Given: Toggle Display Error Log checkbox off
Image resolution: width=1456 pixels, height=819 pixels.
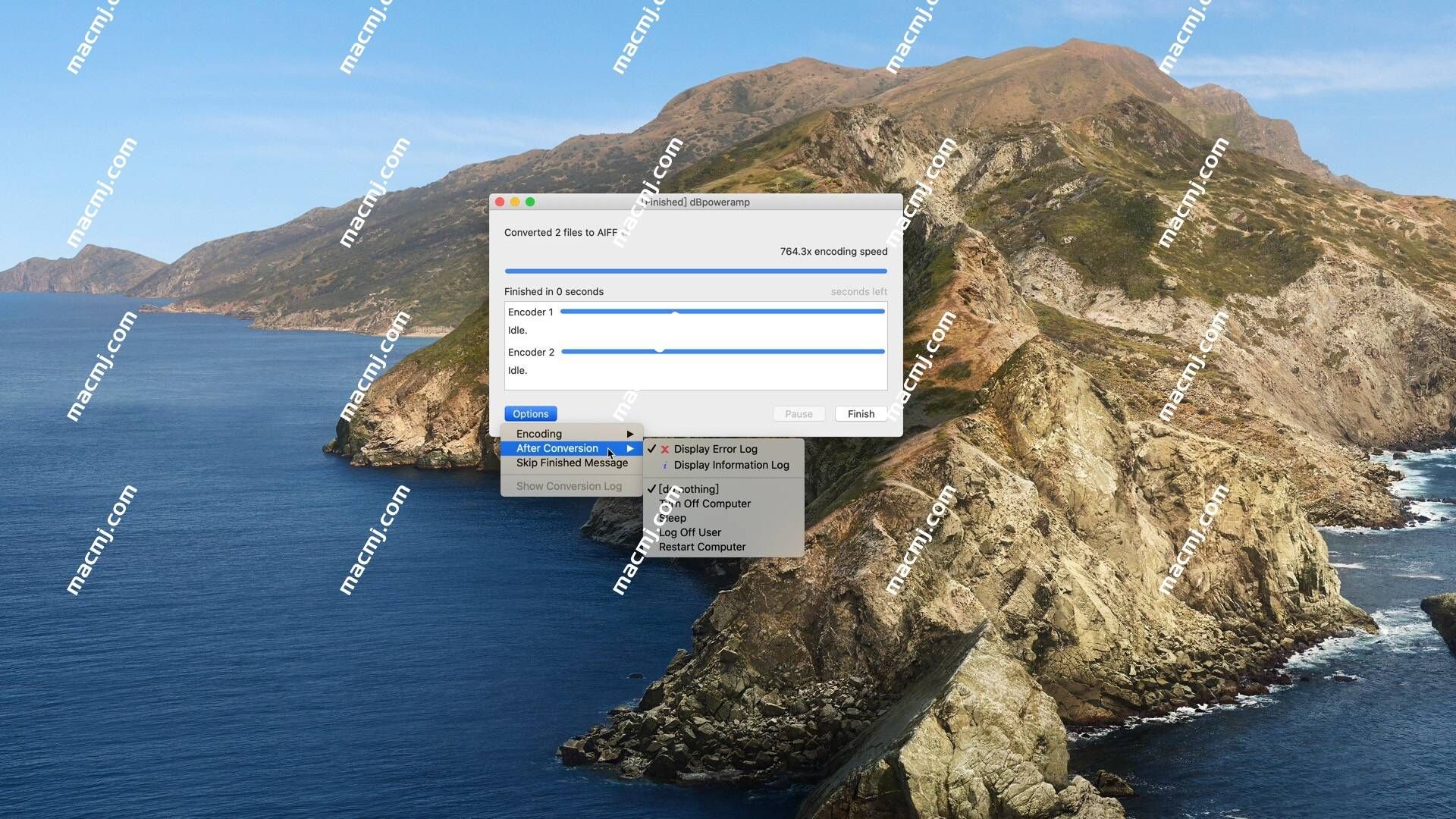Looking at the screenshot, I should [715, 448].
